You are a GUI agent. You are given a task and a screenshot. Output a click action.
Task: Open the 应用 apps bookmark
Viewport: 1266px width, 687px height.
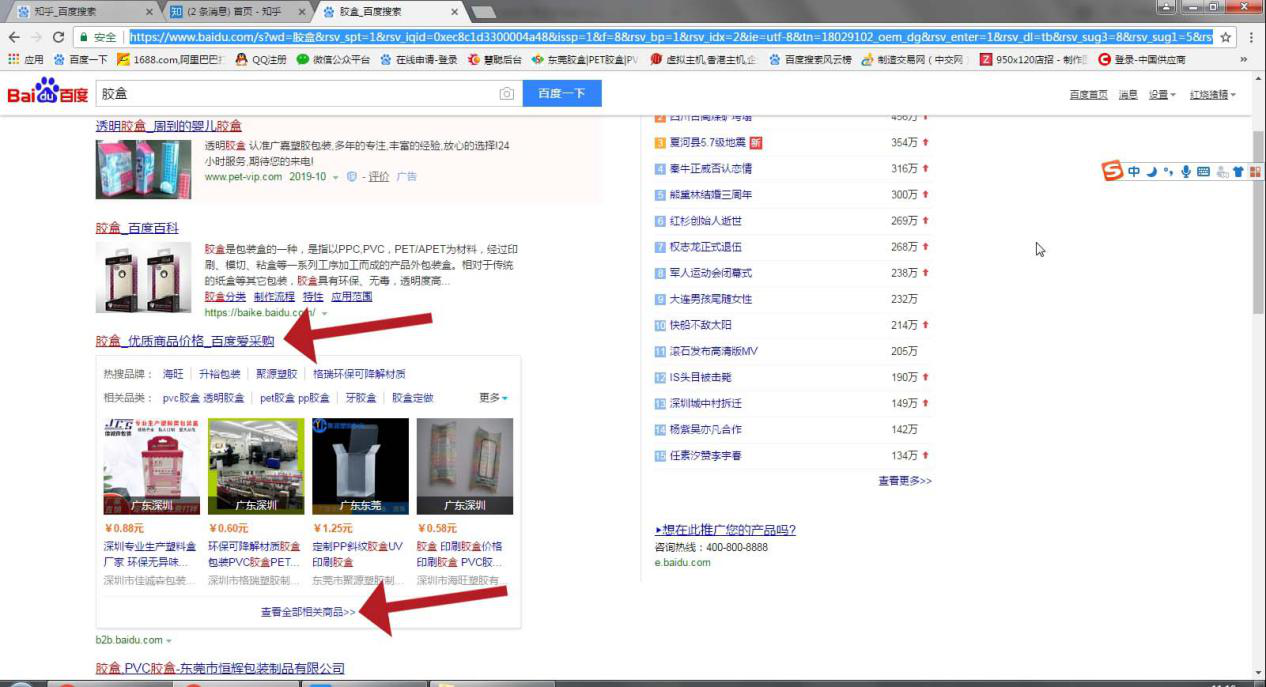[x=26, y=59]
